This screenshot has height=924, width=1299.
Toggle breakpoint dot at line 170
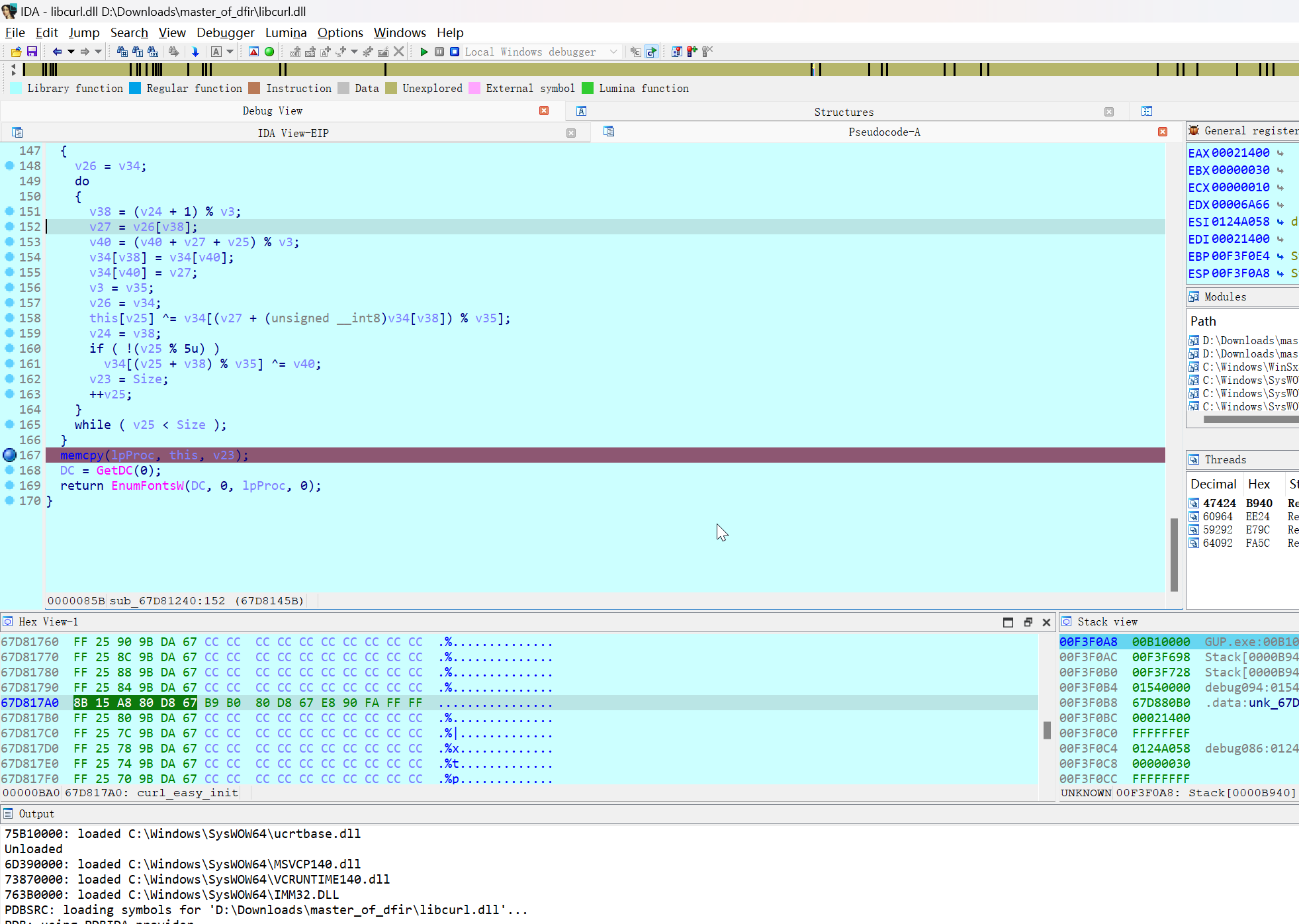[x=9, y=500]
